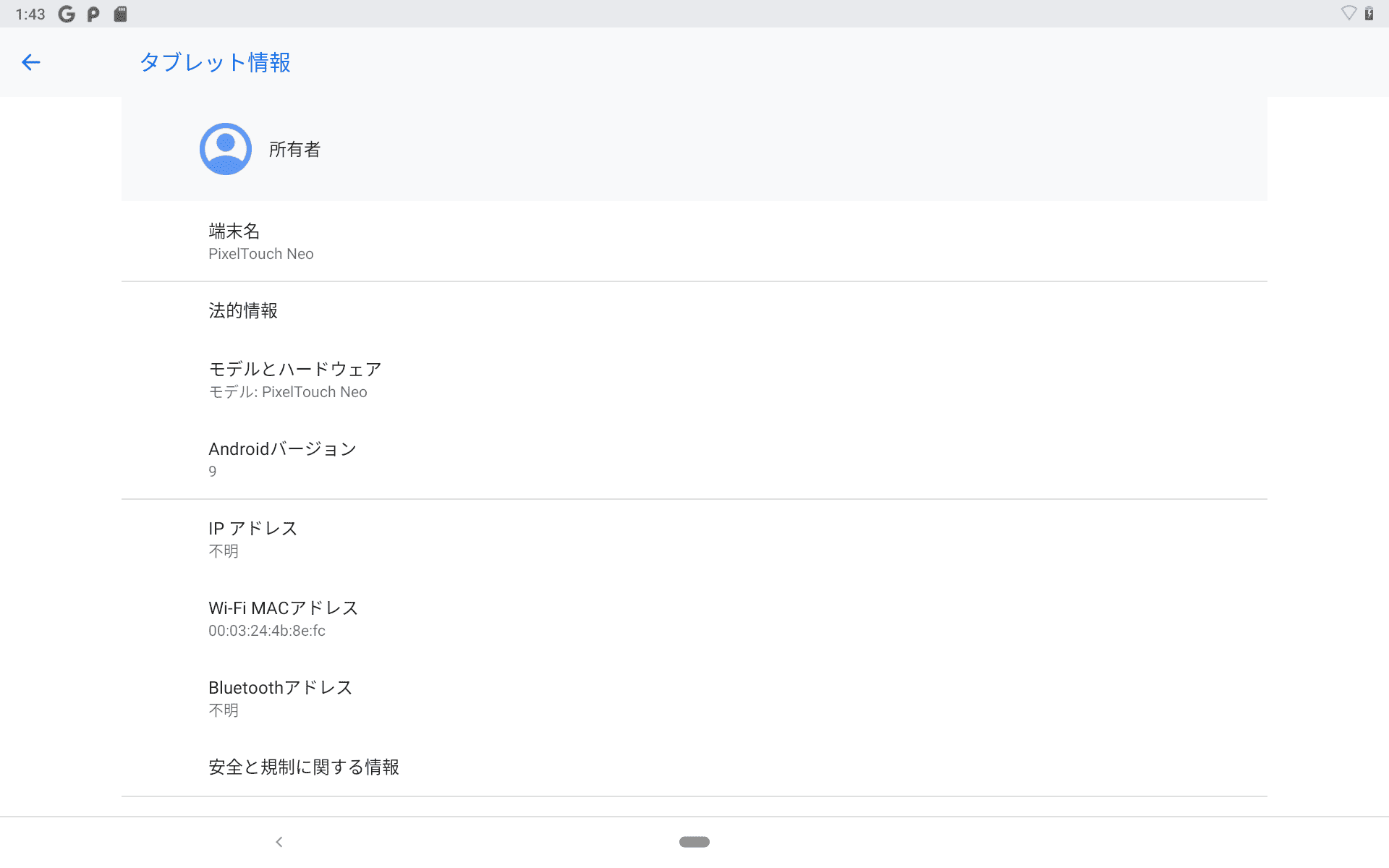Tap the owner profile avatar icon
1389x868 pixels.
(225, 148)
